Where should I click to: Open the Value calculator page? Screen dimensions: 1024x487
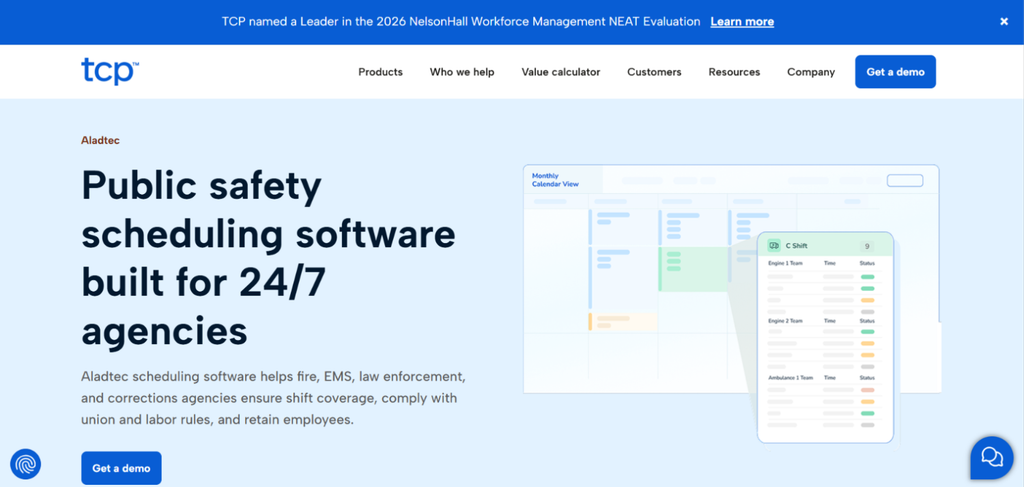coord(560,72)
